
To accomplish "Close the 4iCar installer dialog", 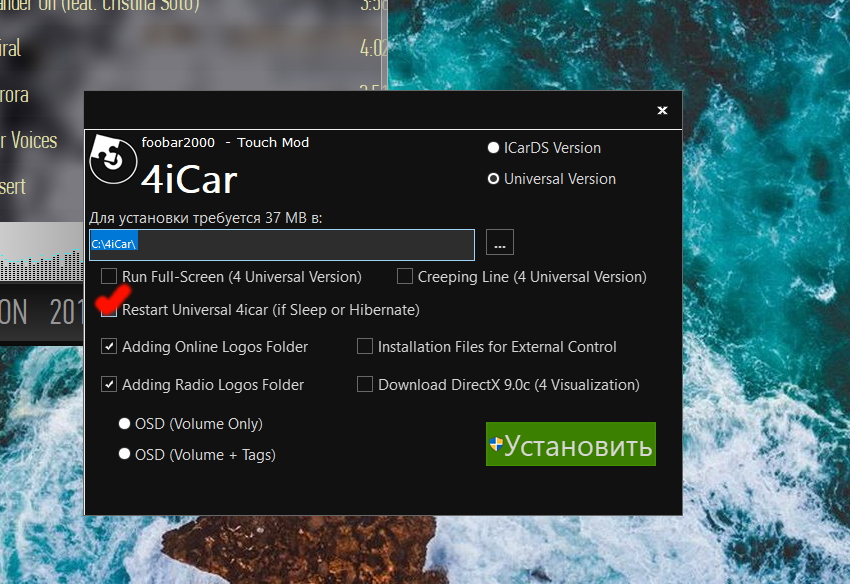I will pos(661,110).
